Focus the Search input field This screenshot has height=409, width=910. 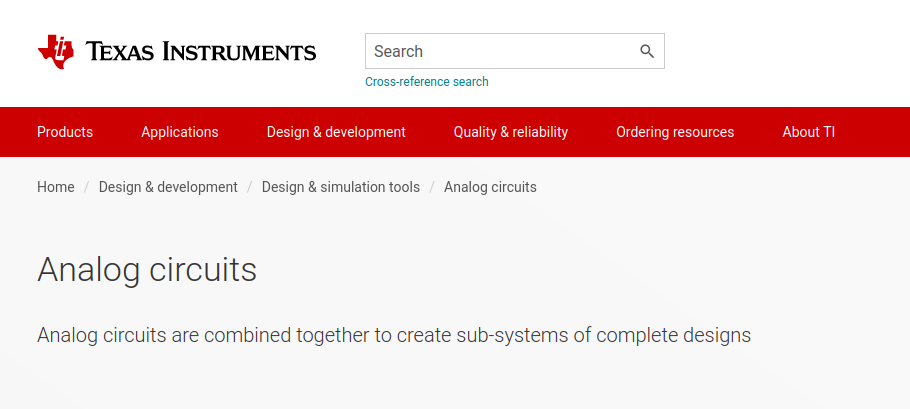[x=514, y=51]
